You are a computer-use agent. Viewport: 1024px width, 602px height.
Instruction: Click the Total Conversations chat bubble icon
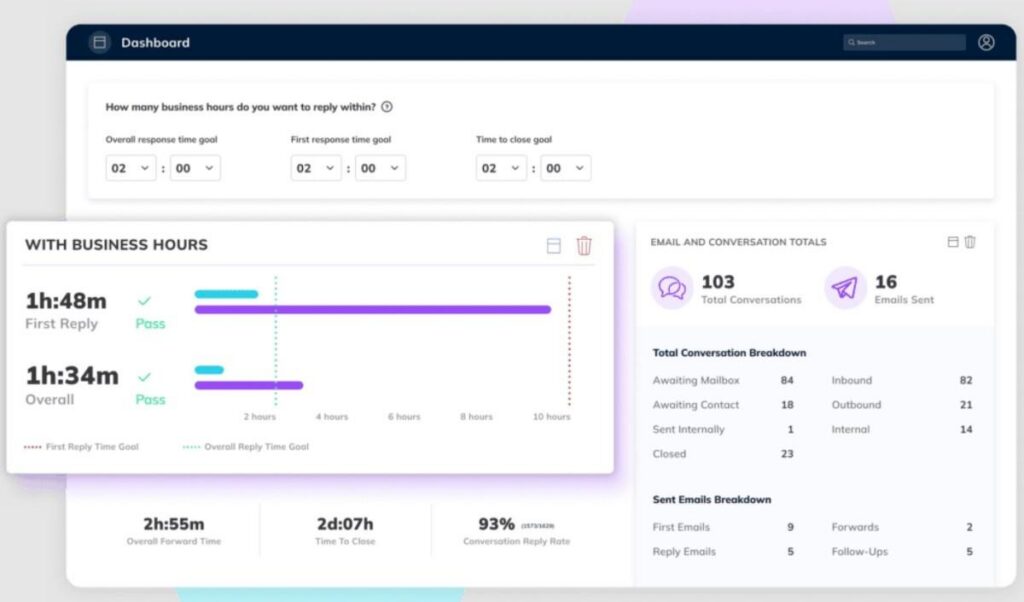(x=672, y=288)
